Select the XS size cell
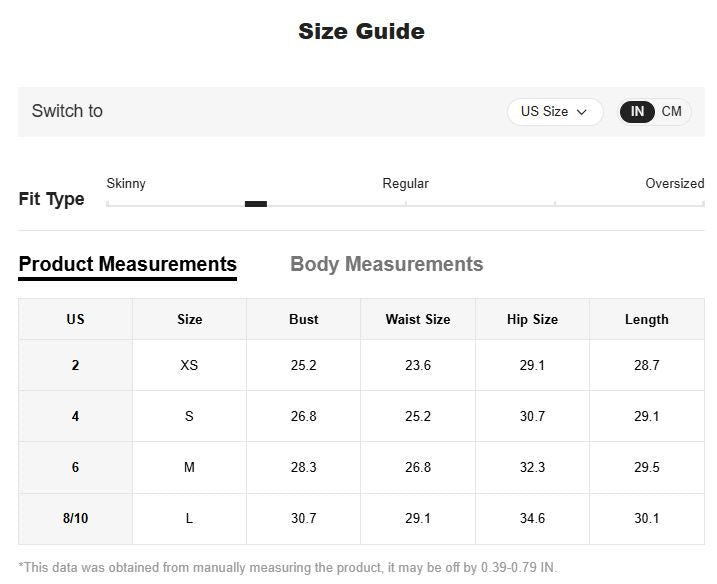The width and height of the screenshot is (717, 584). click(x=189, y=365)
